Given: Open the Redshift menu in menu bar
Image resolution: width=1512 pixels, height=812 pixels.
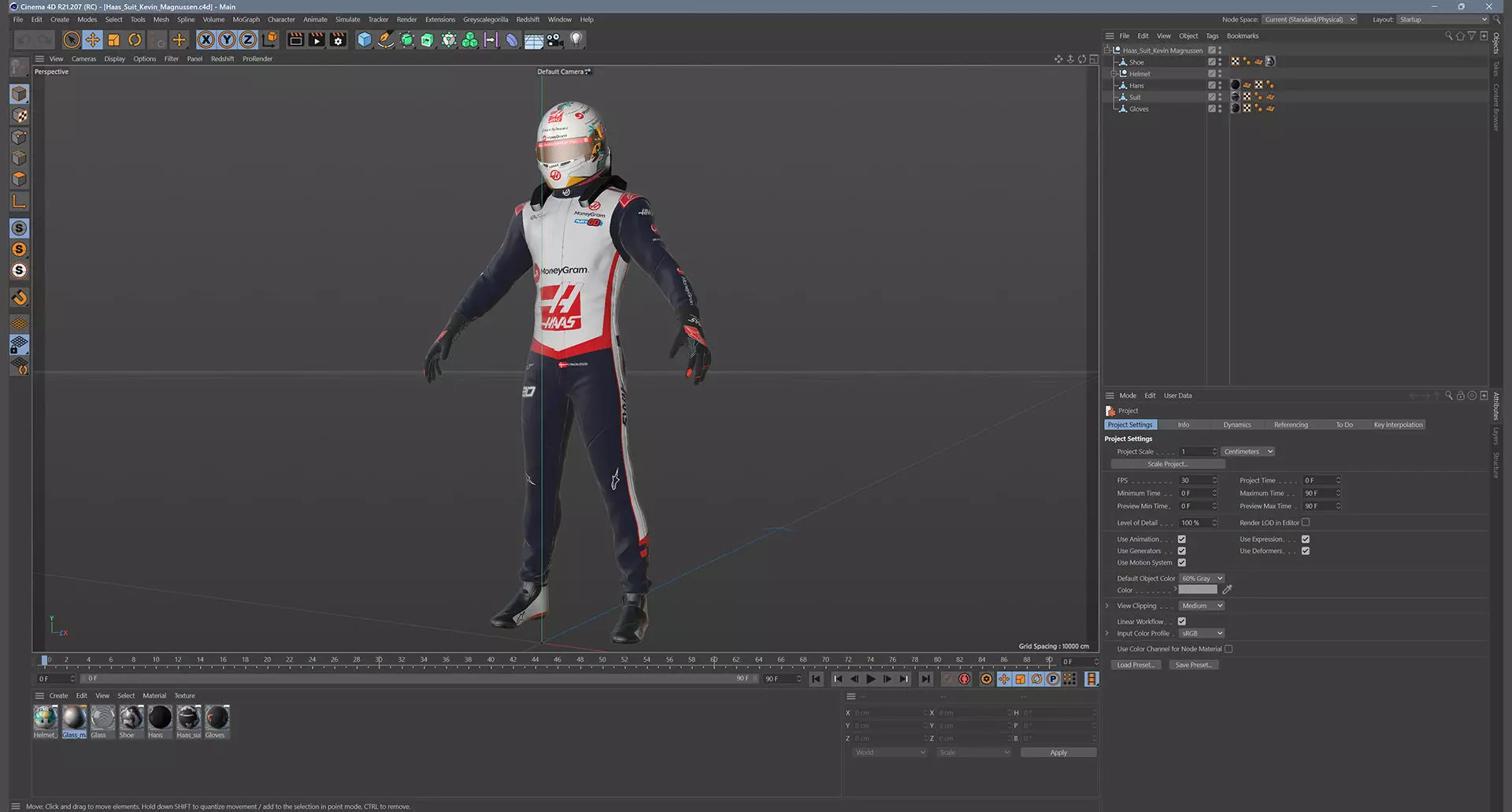Looking at the screenshot, I should pos(528,20).
